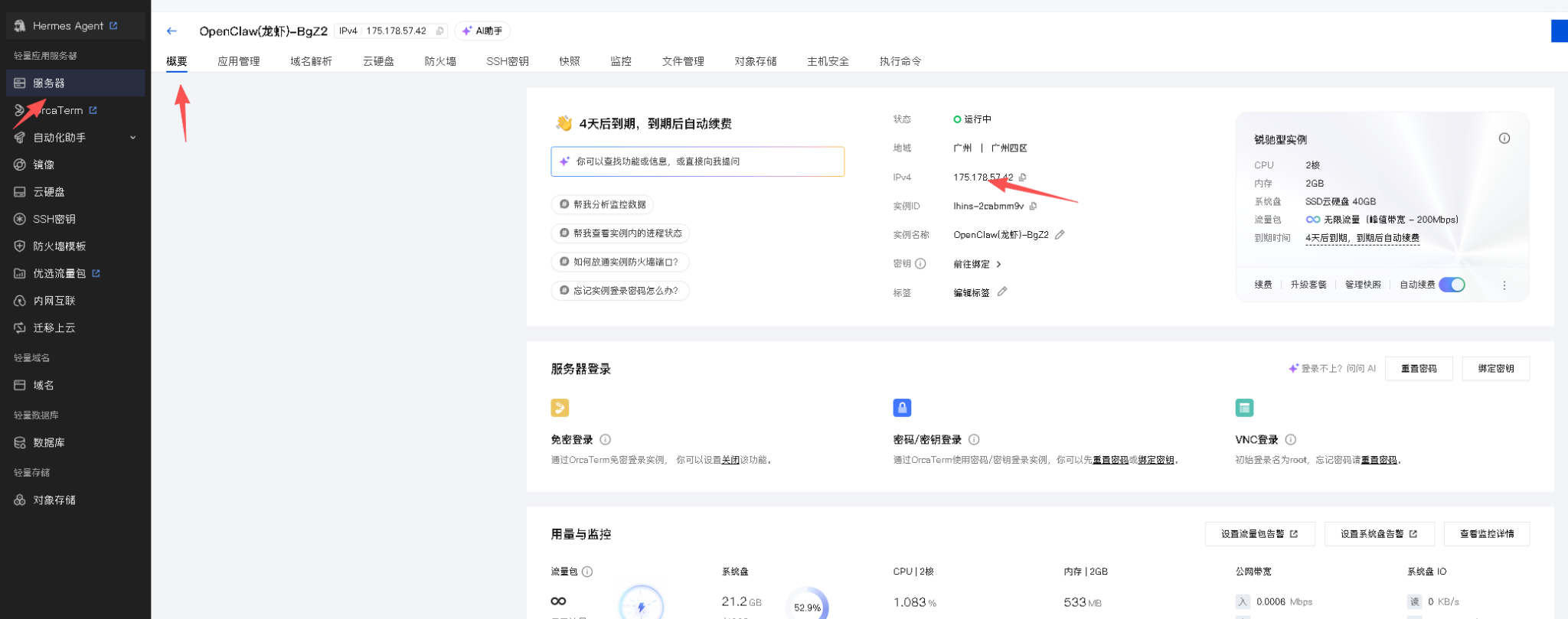Open the AI助手 assistant button
The width and height of the screenshot is (1568, 619).
[x=482, y=31]
